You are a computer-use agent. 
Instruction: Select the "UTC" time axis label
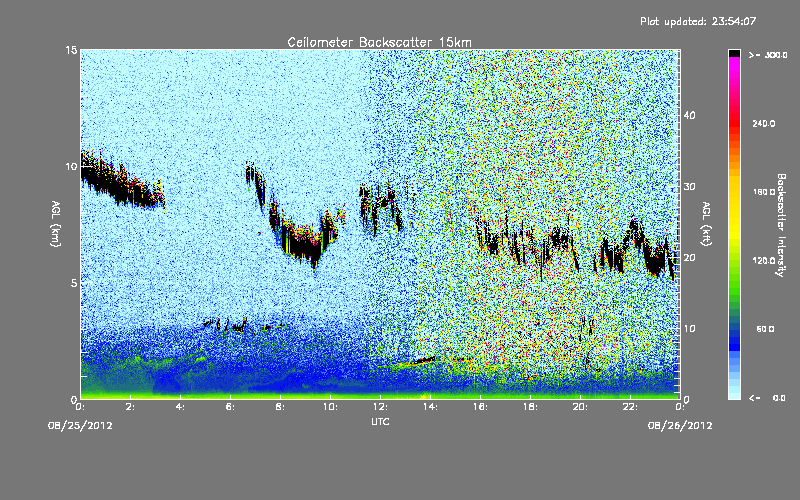coord(380,422)
